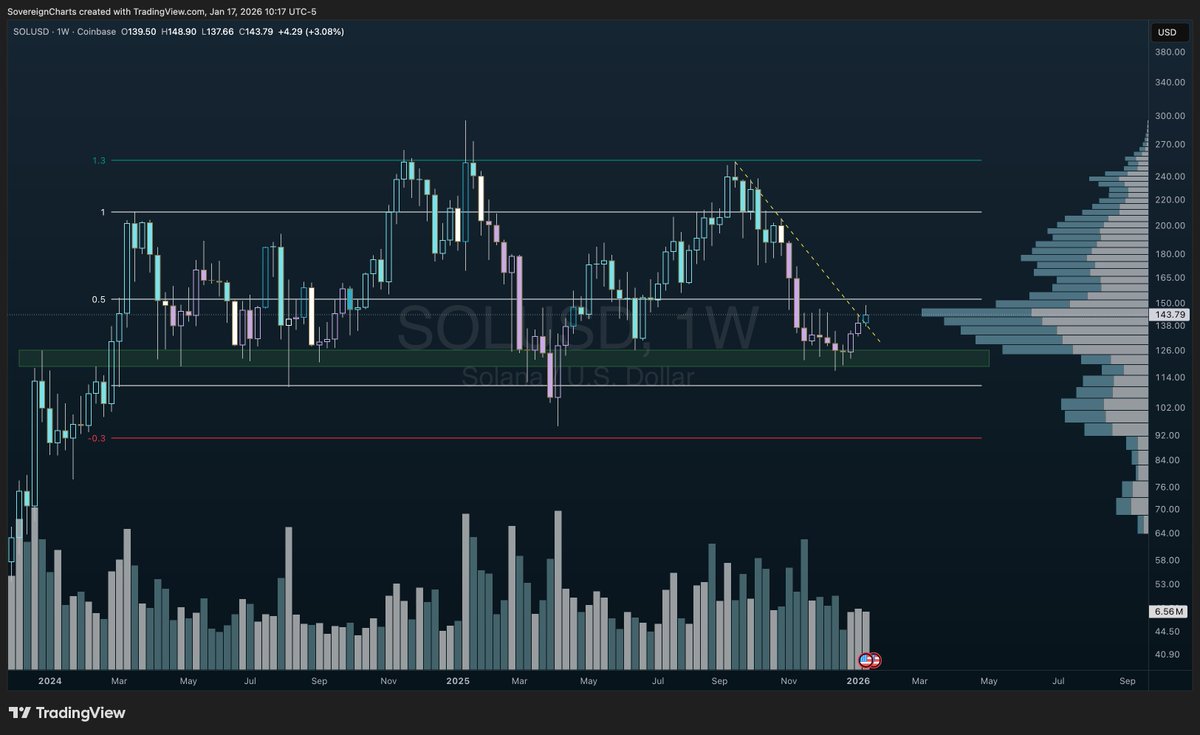Click the 200.00 price axis label
The image size is (1200, 735).
pos(1169,226)
